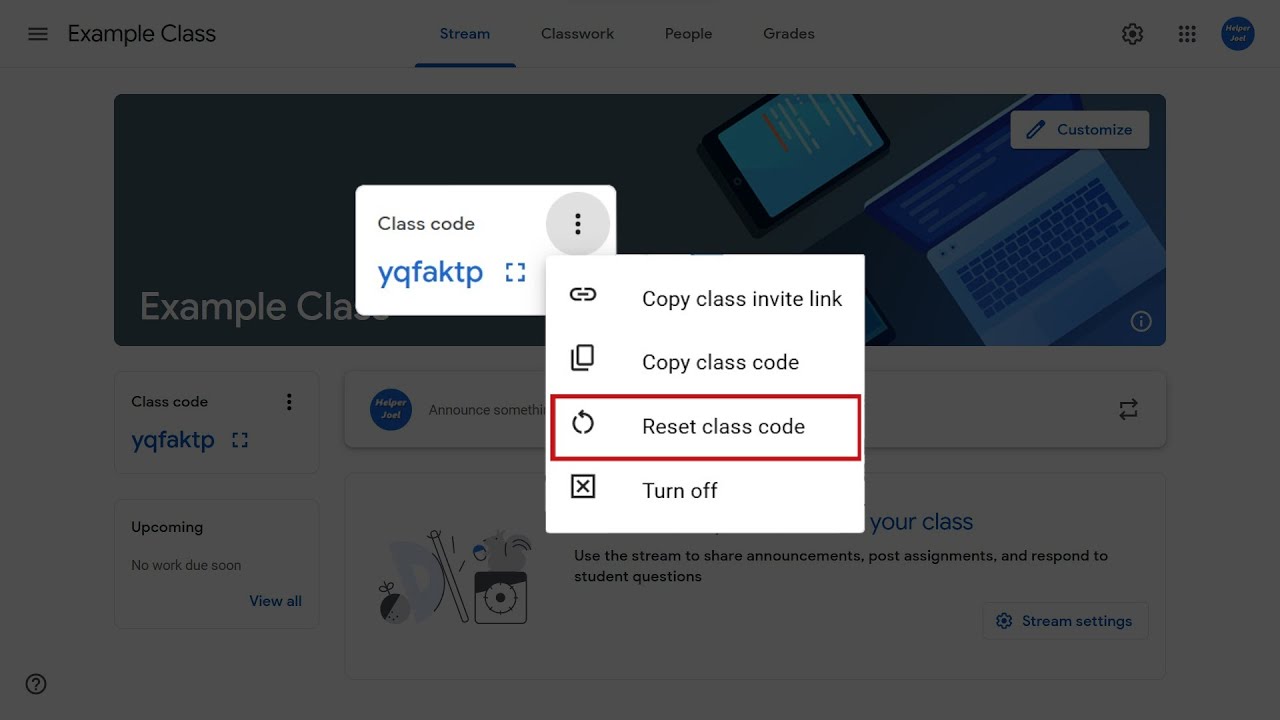The width and height of the screenshot is (1280, 720).
Task: Click the Helper Joel account avatar
Action: [x=1238, y=34]
